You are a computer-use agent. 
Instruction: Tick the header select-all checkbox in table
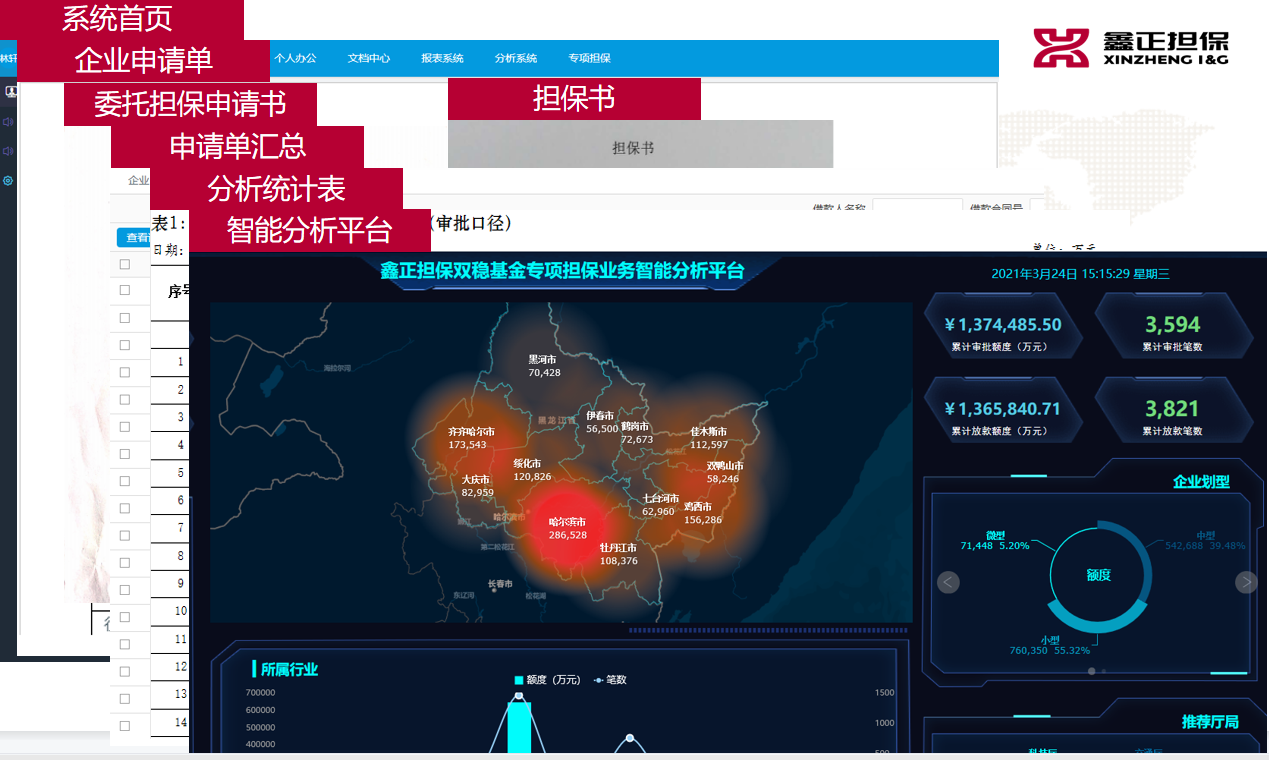[x=125, y=264]
